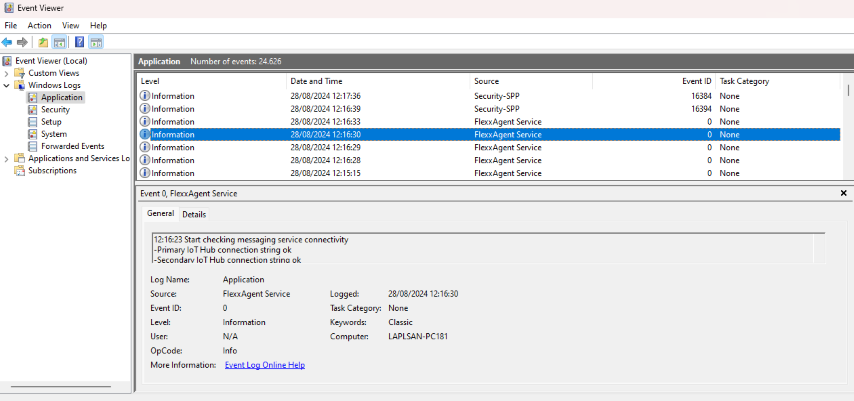
Task: Click the Back arrow toolbar icon
Action: pos(7,42)
